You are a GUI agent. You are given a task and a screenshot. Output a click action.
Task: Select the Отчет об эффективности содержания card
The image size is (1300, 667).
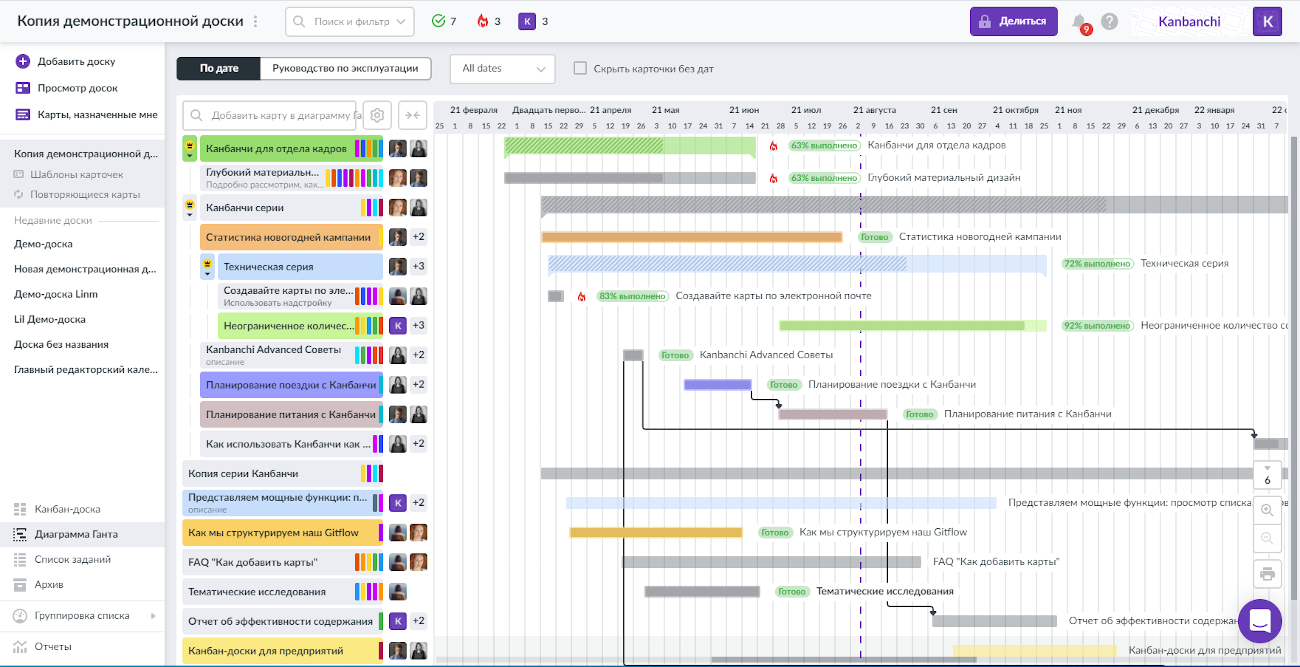pyautogui.click(x=282, y=621)
